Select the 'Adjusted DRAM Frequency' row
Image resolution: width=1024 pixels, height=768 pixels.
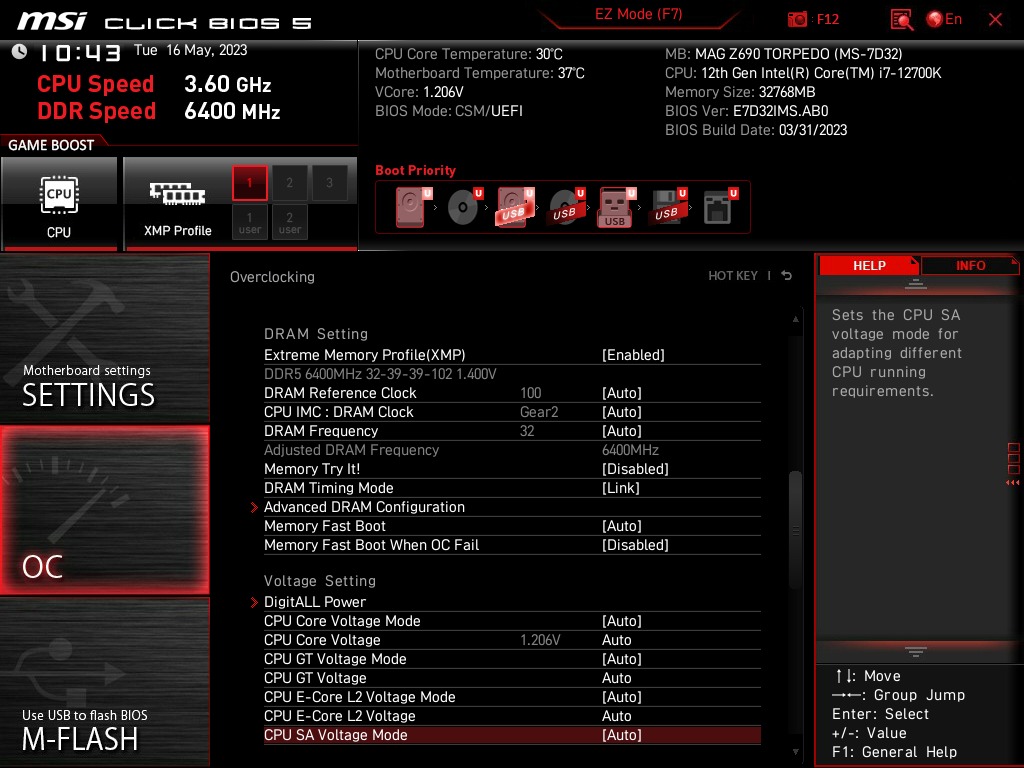point(512,449)
